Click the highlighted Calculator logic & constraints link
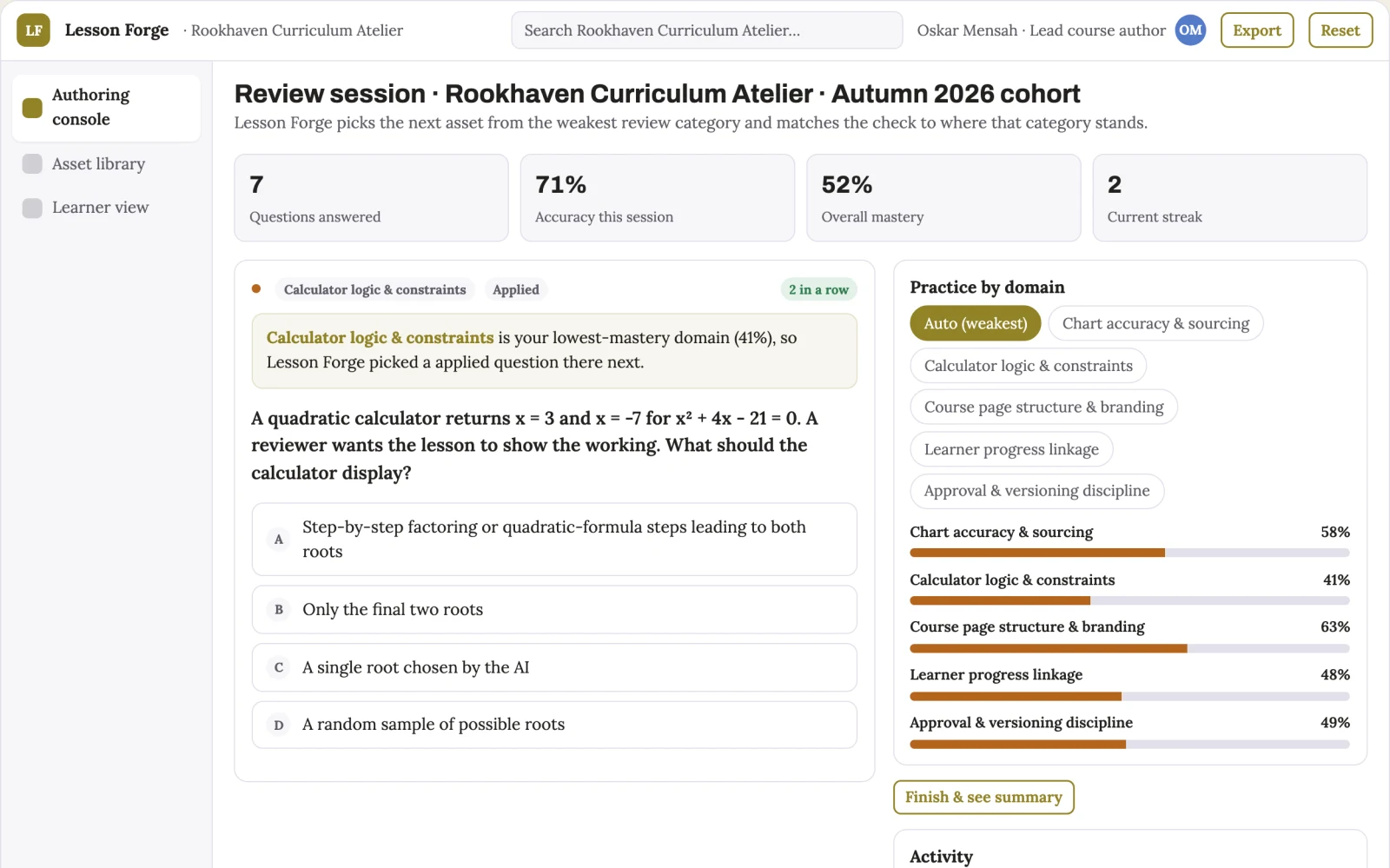 click(x=380, y=338)
